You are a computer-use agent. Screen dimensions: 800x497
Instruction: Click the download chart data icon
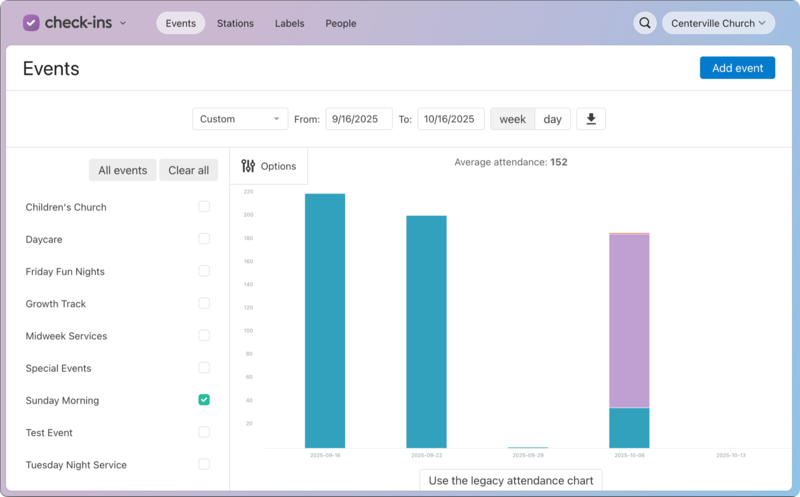pos(591,119)
